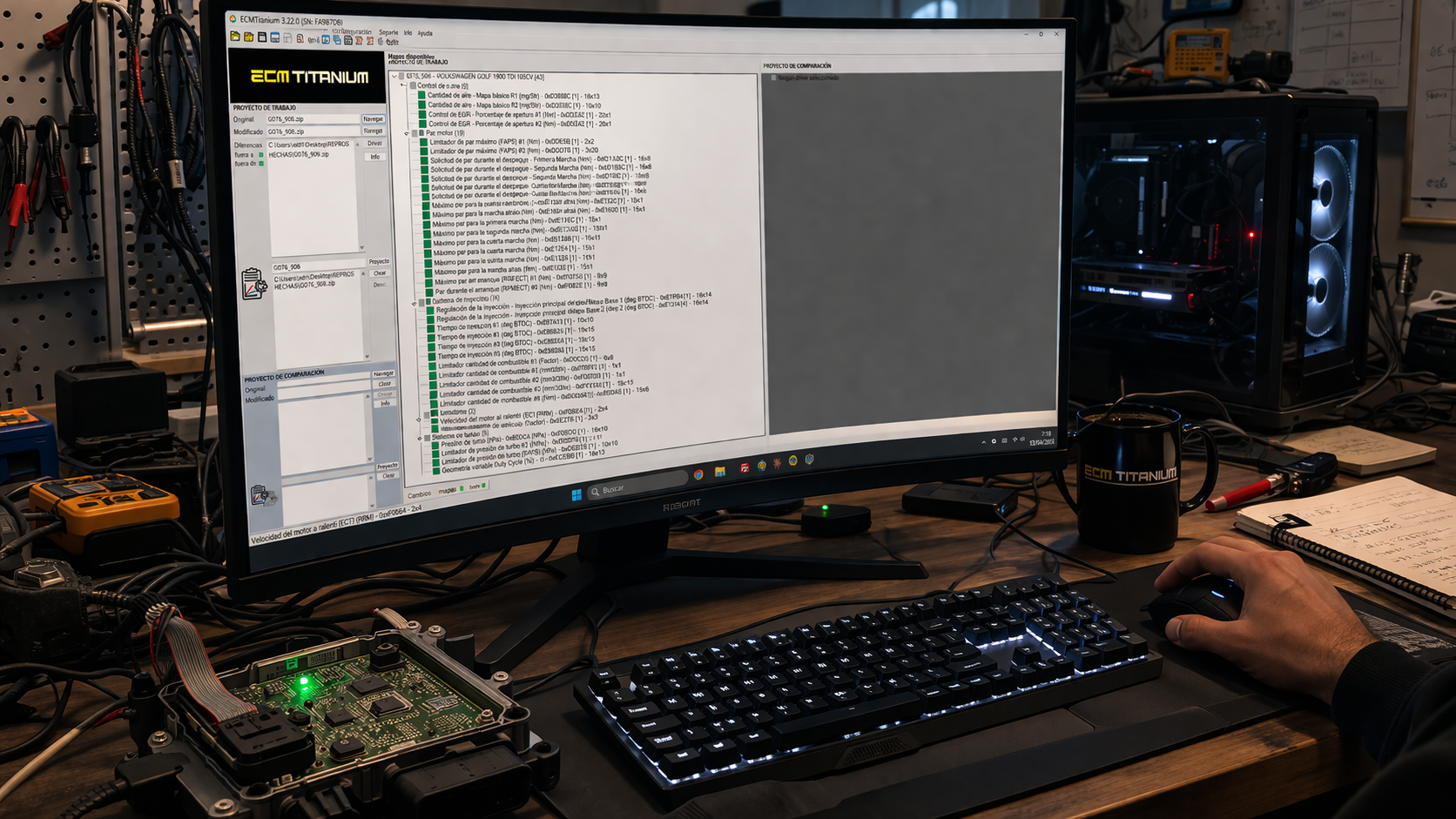Click the ECMTitanium app icon in title bar
This screenshot has width=1456, height=819.
233,19
